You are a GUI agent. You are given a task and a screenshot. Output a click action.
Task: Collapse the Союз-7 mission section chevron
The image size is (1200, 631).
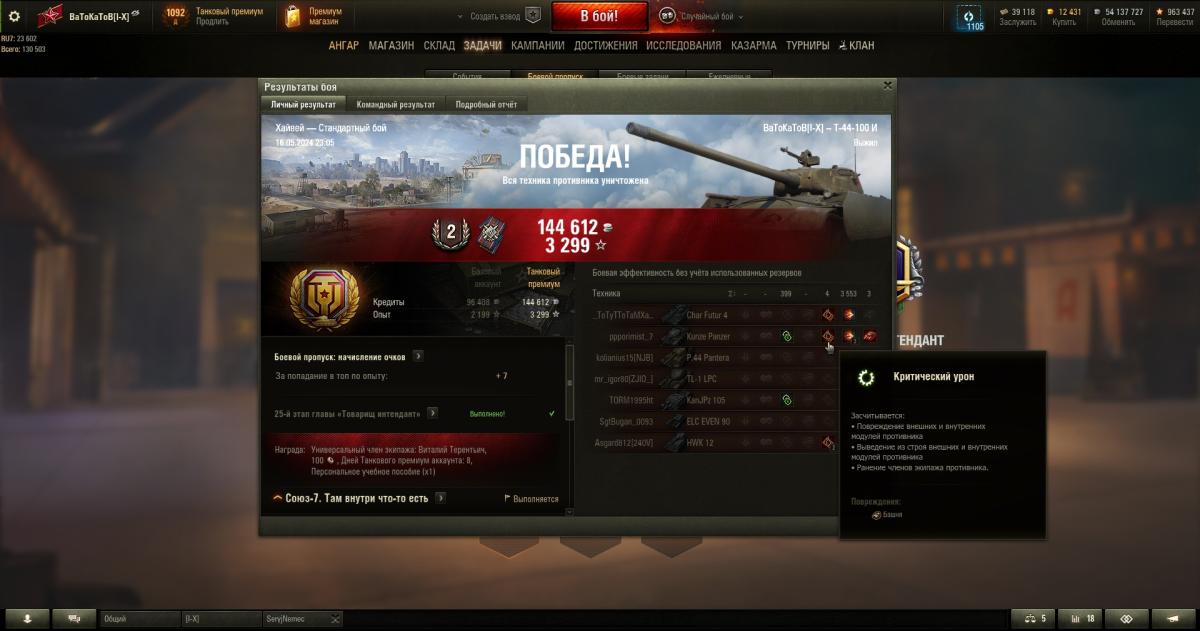coord(277,498)
